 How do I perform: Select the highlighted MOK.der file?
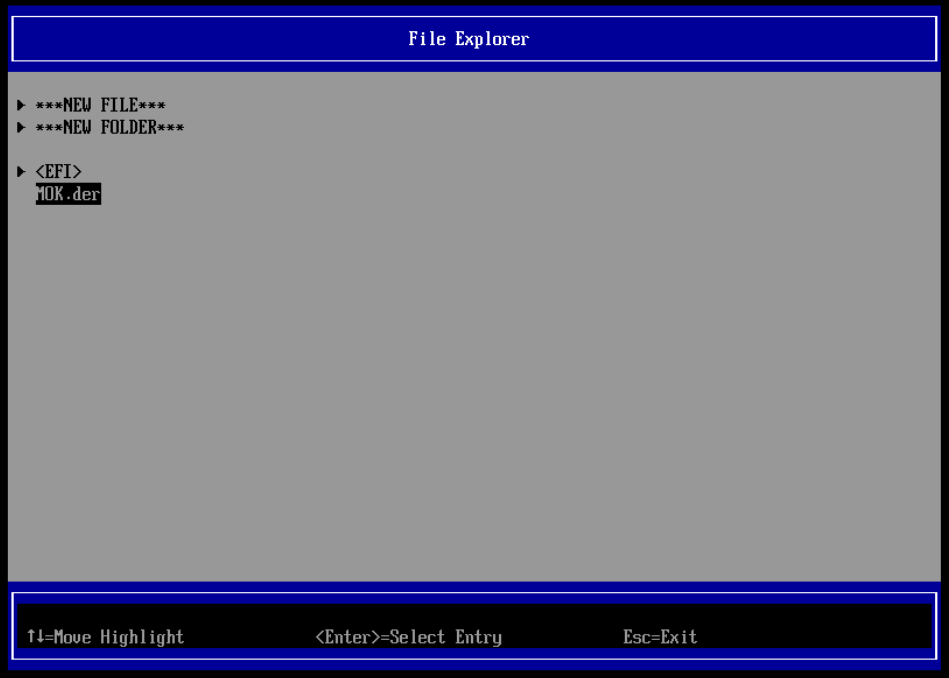(x=68, y=194)
